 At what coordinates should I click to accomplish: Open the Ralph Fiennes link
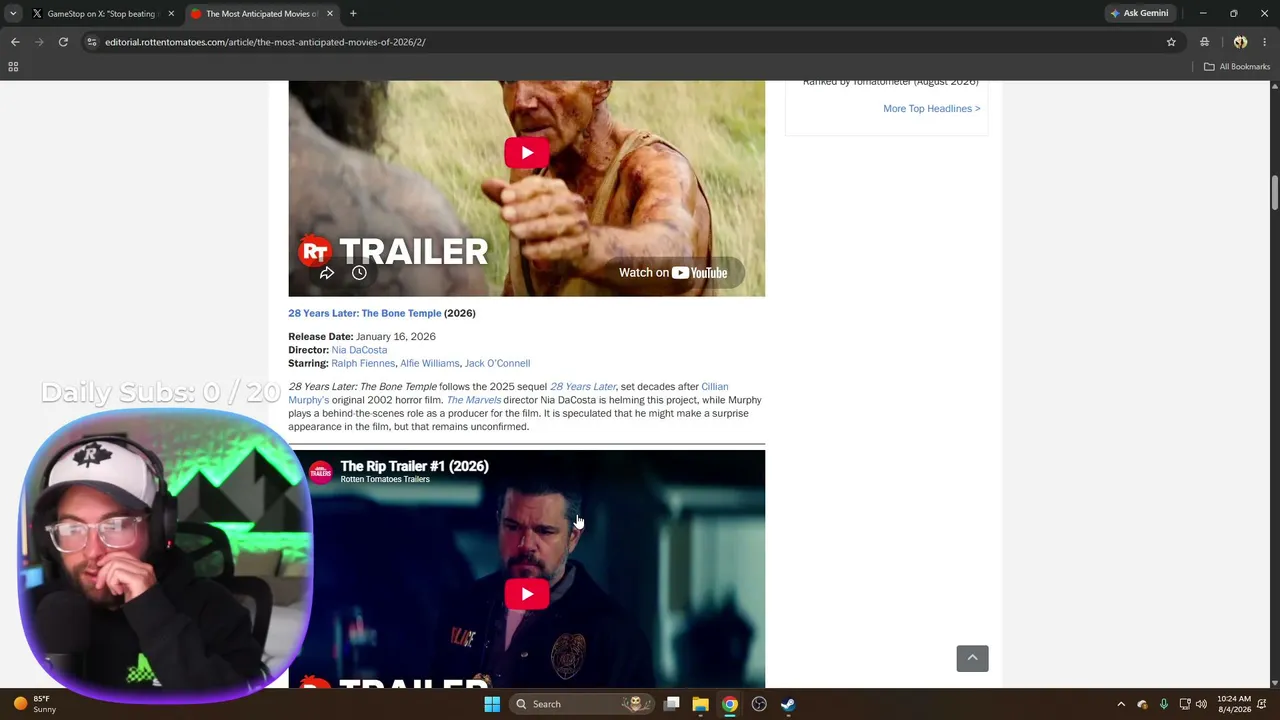coord(363,363)
